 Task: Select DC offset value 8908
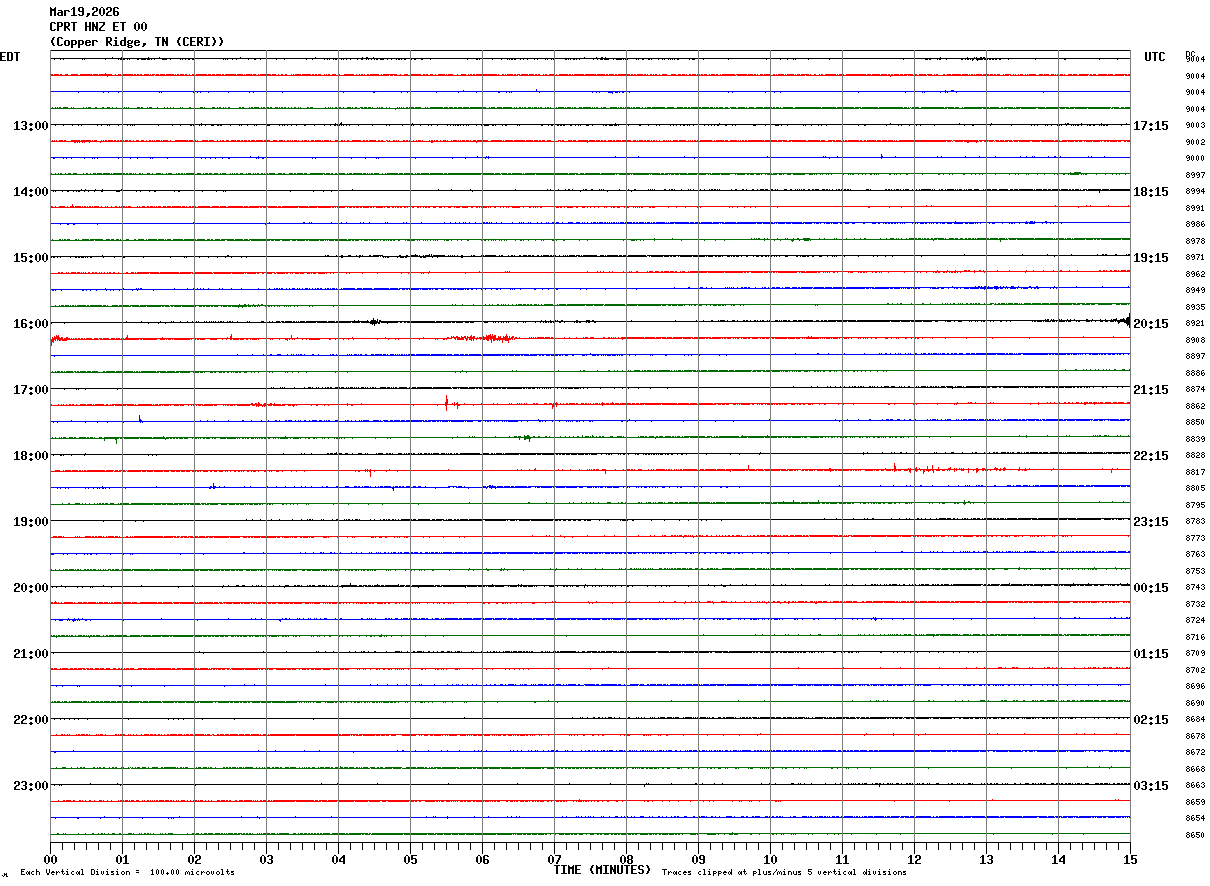point(1195,341)
